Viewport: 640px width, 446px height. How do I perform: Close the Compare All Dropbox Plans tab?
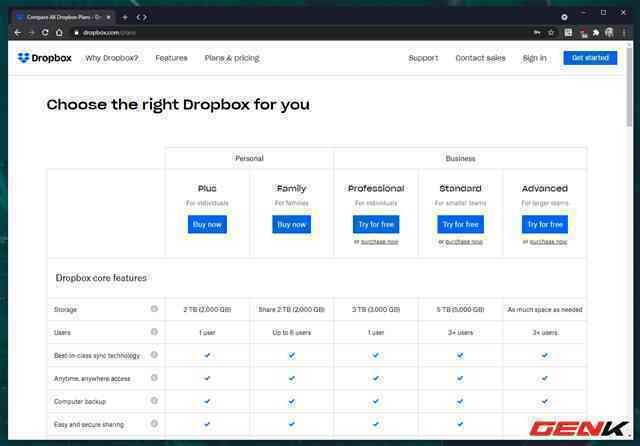109,17
